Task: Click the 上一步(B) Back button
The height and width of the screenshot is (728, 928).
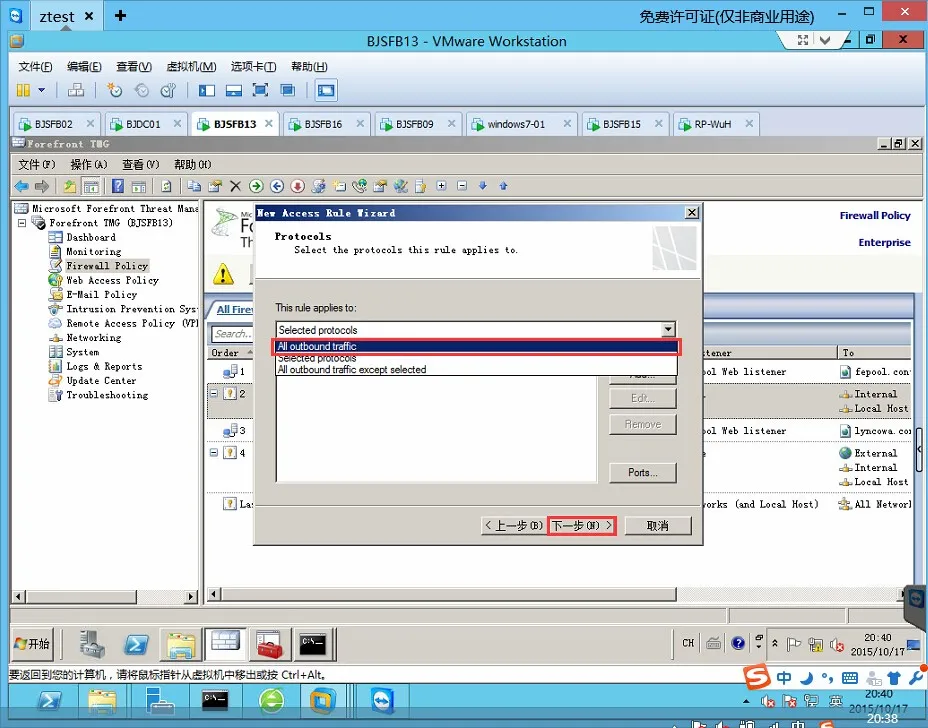Action: click(x=514, y=526)
